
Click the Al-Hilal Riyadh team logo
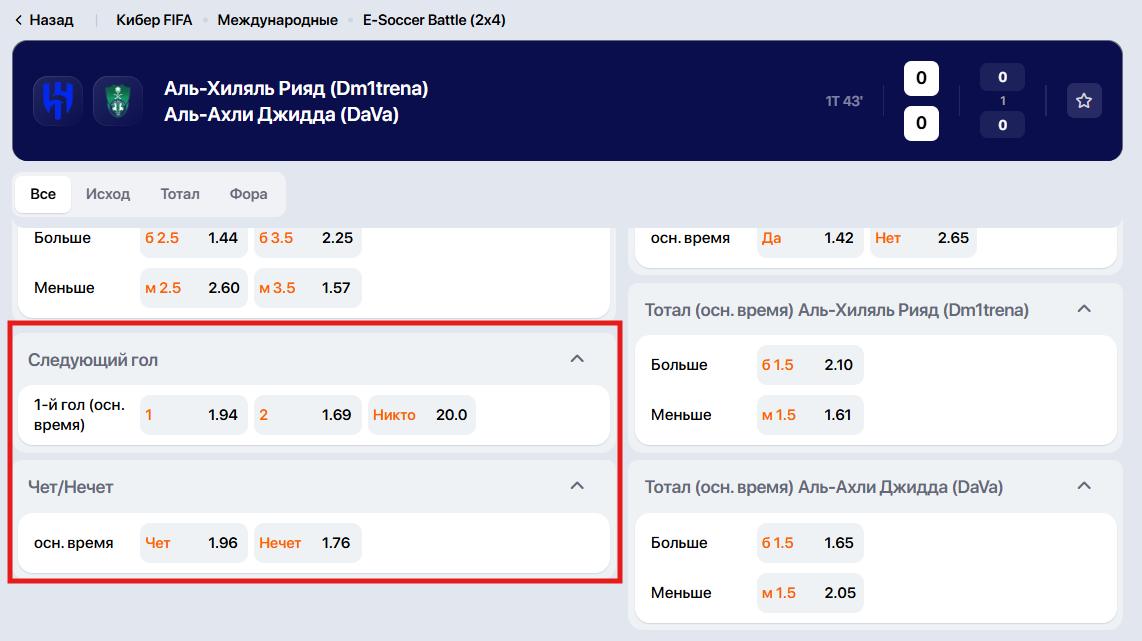click(x=58, y=101)
